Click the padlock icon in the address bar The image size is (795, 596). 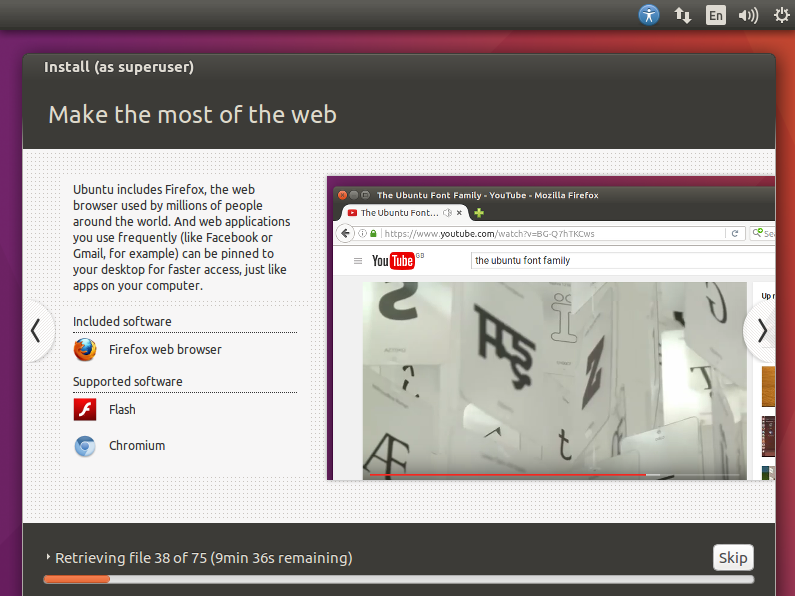(x=374, y=234)
